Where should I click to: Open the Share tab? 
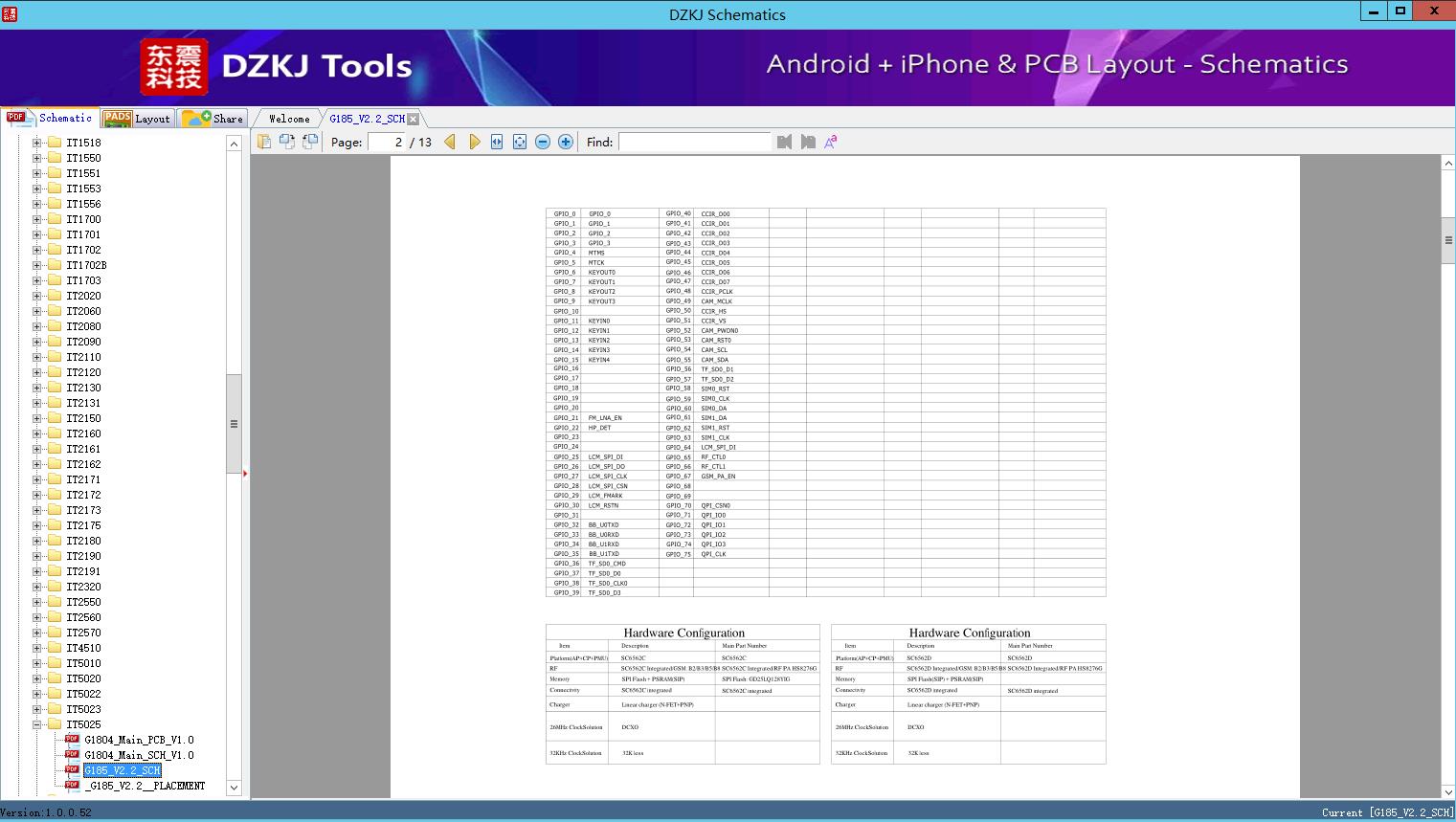(212, 119)
